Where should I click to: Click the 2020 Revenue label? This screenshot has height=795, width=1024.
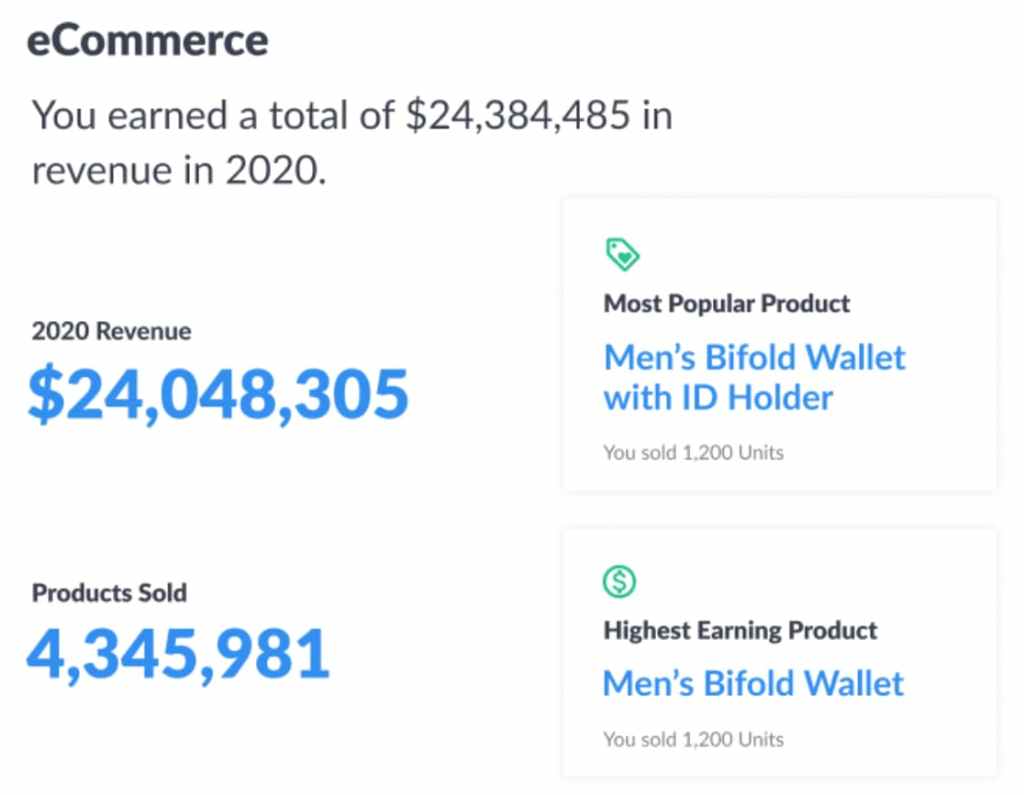pos(111,331)
